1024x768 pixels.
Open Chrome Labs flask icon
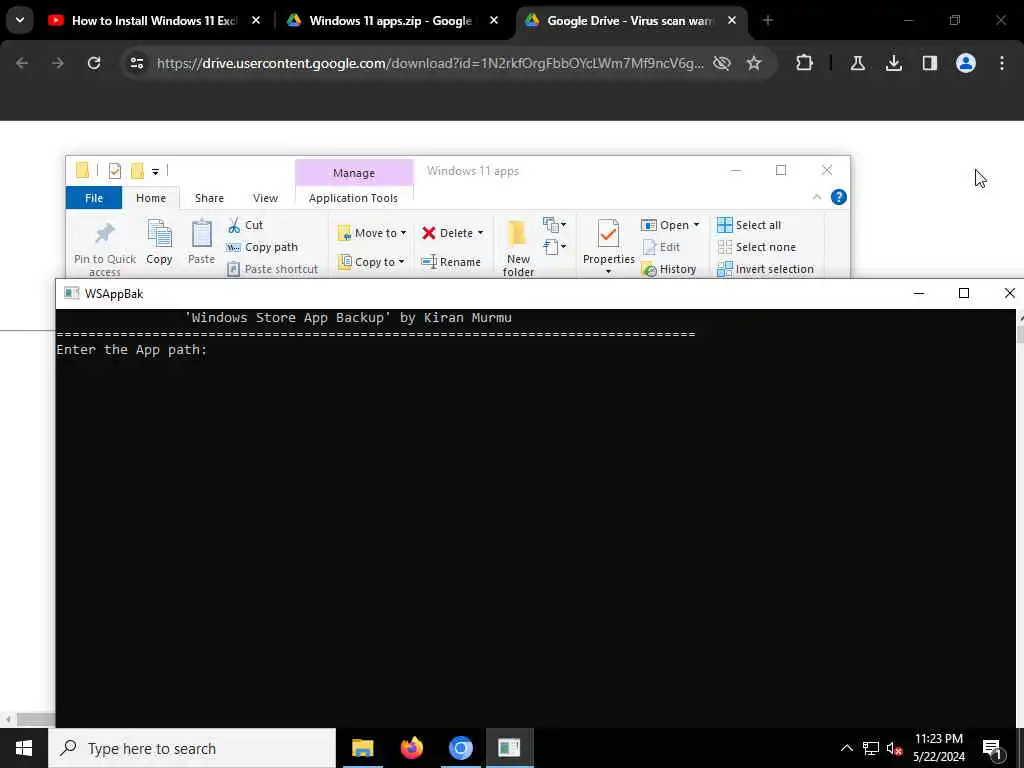(857, 63)
